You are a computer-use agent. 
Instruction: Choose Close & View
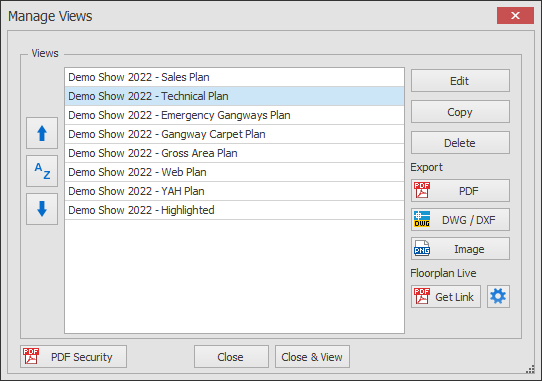point(312,356)
